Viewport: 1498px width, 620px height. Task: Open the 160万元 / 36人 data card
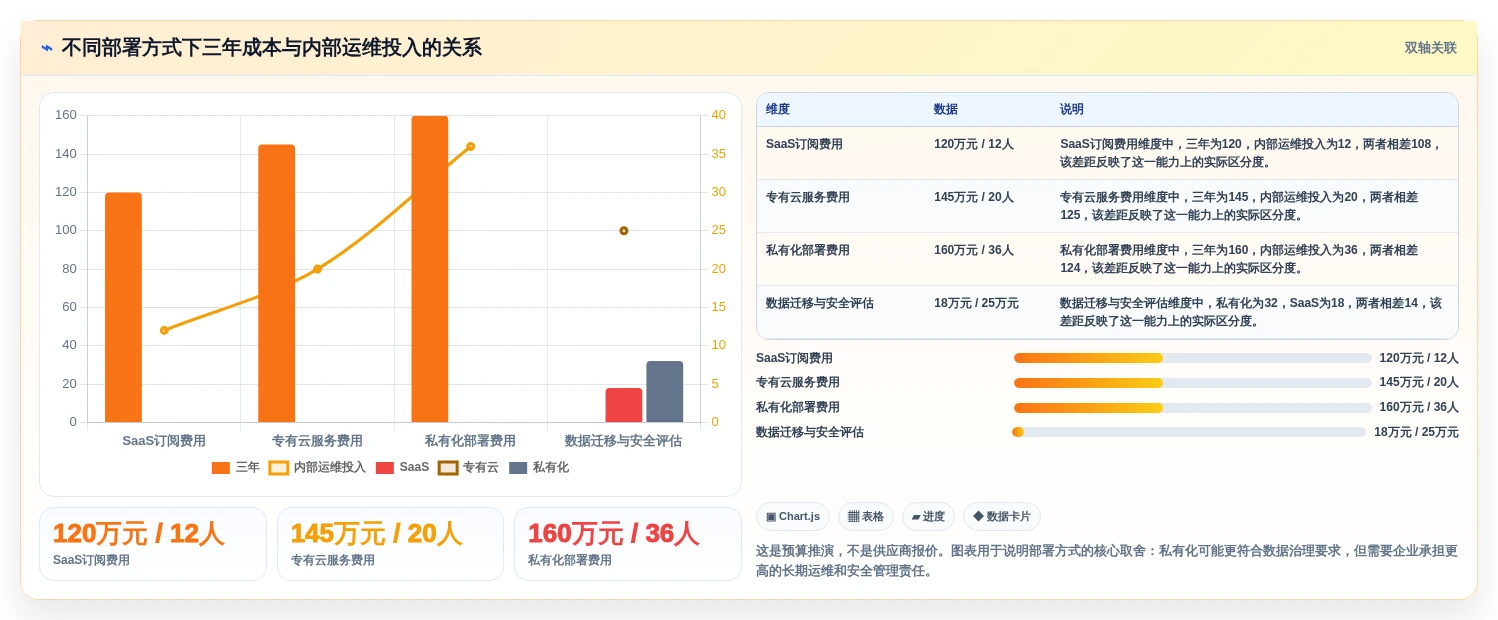click(628, 544)
